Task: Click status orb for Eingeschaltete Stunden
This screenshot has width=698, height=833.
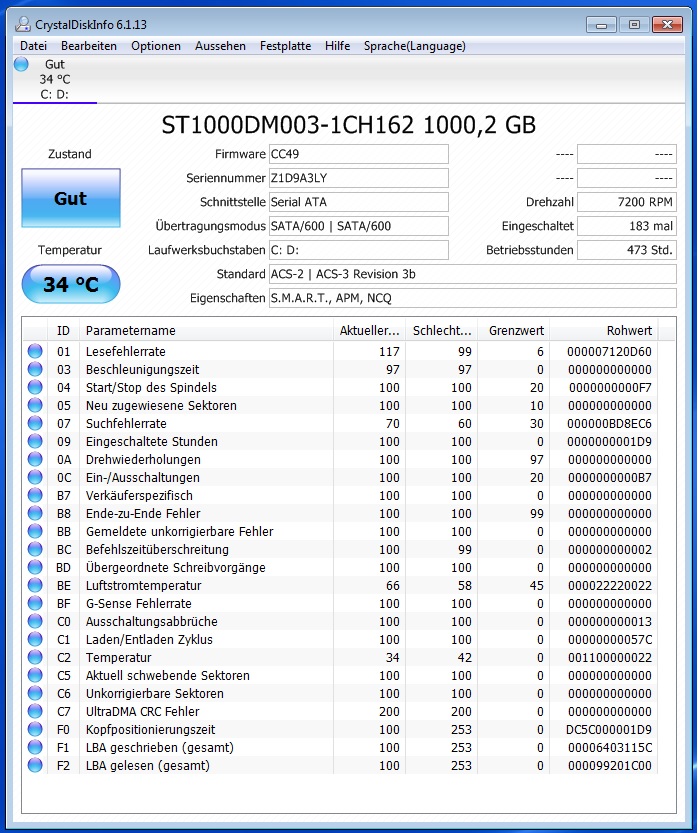Action: (x=35, y=441)
